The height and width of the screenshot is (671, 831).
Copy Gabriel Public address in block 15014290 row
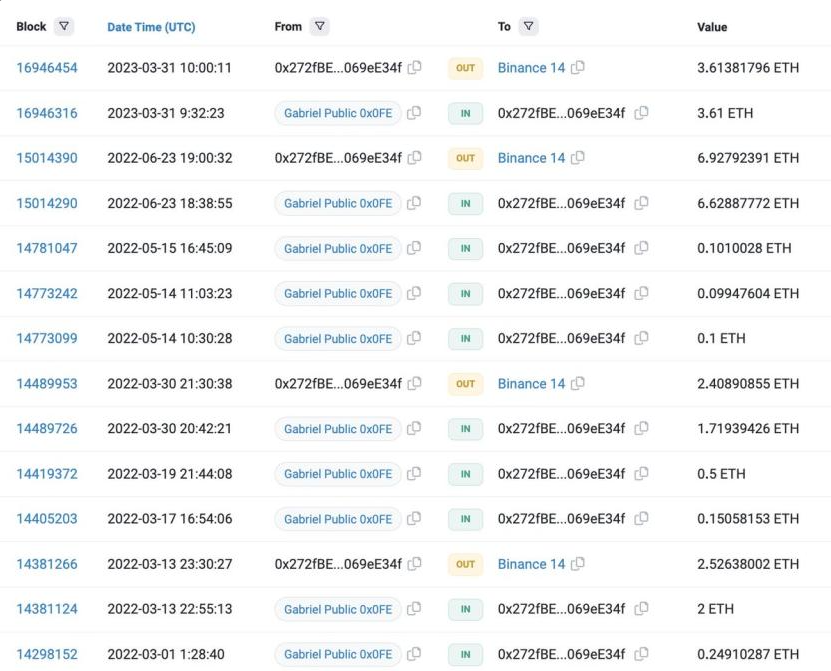pos(414,202)
